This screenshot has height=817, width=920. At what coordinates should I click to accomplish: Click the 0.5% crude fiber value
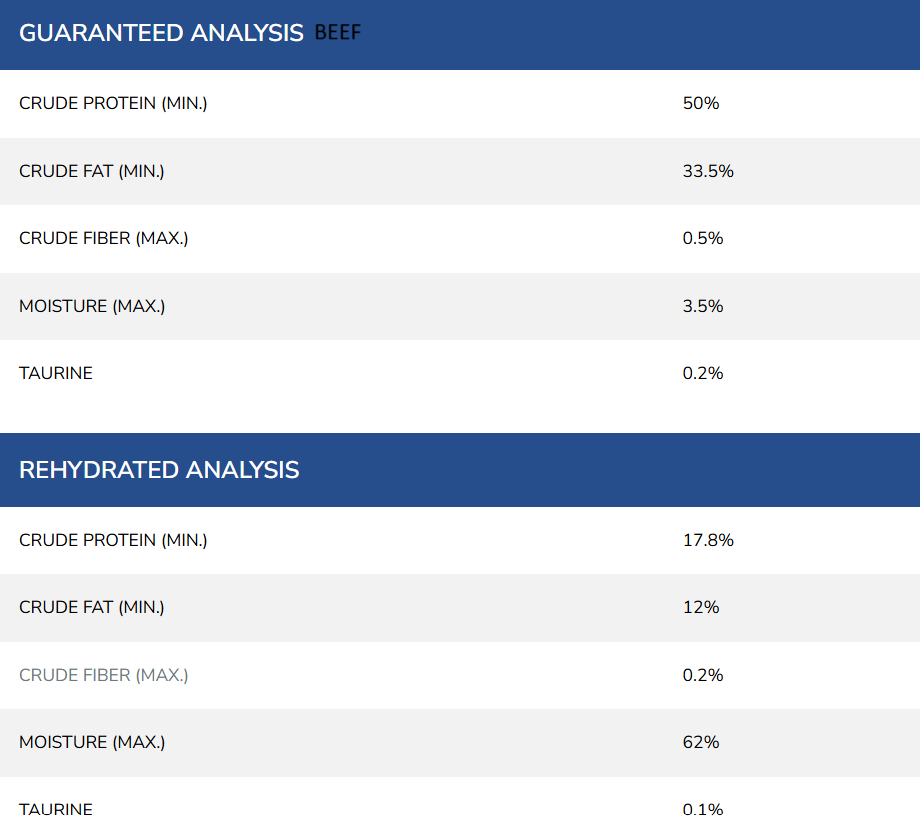coord(703,238)
